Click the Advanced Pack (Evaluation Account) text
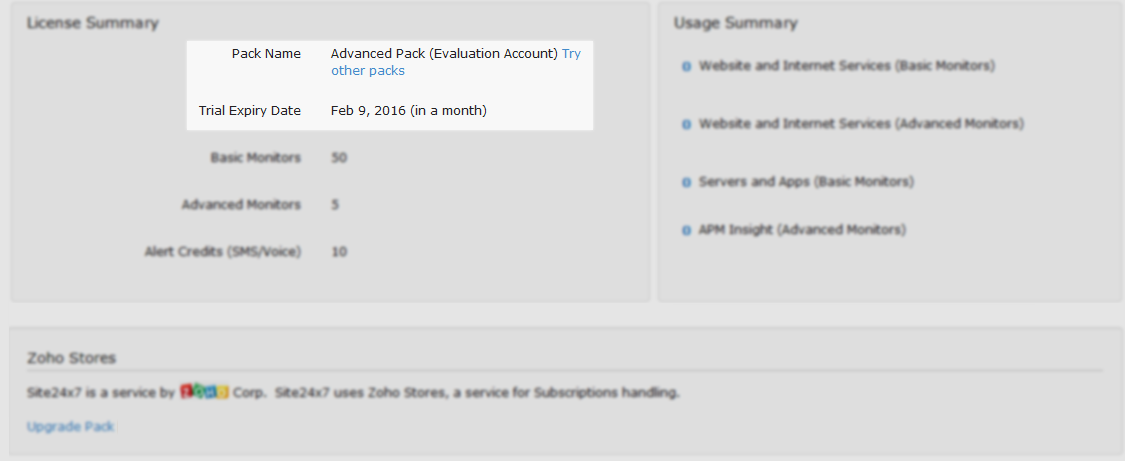Screen dimensions: 1125x462 pos(444,54)
